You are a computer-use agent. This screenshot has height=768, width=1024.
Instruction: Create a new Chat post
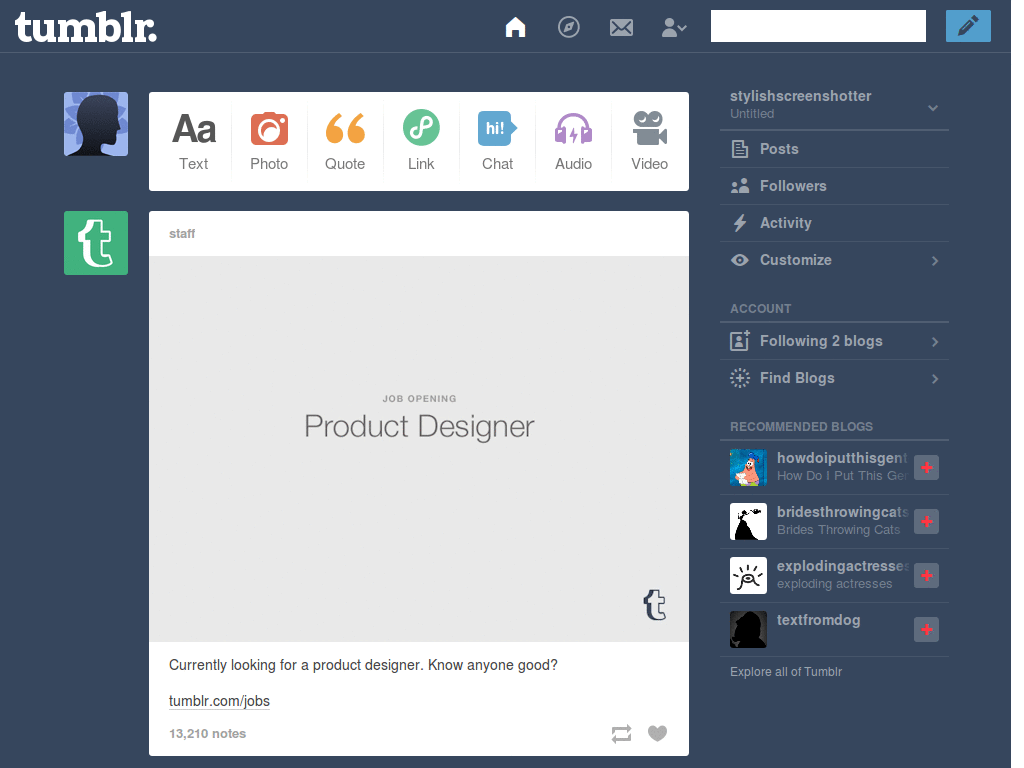point(497,142)
